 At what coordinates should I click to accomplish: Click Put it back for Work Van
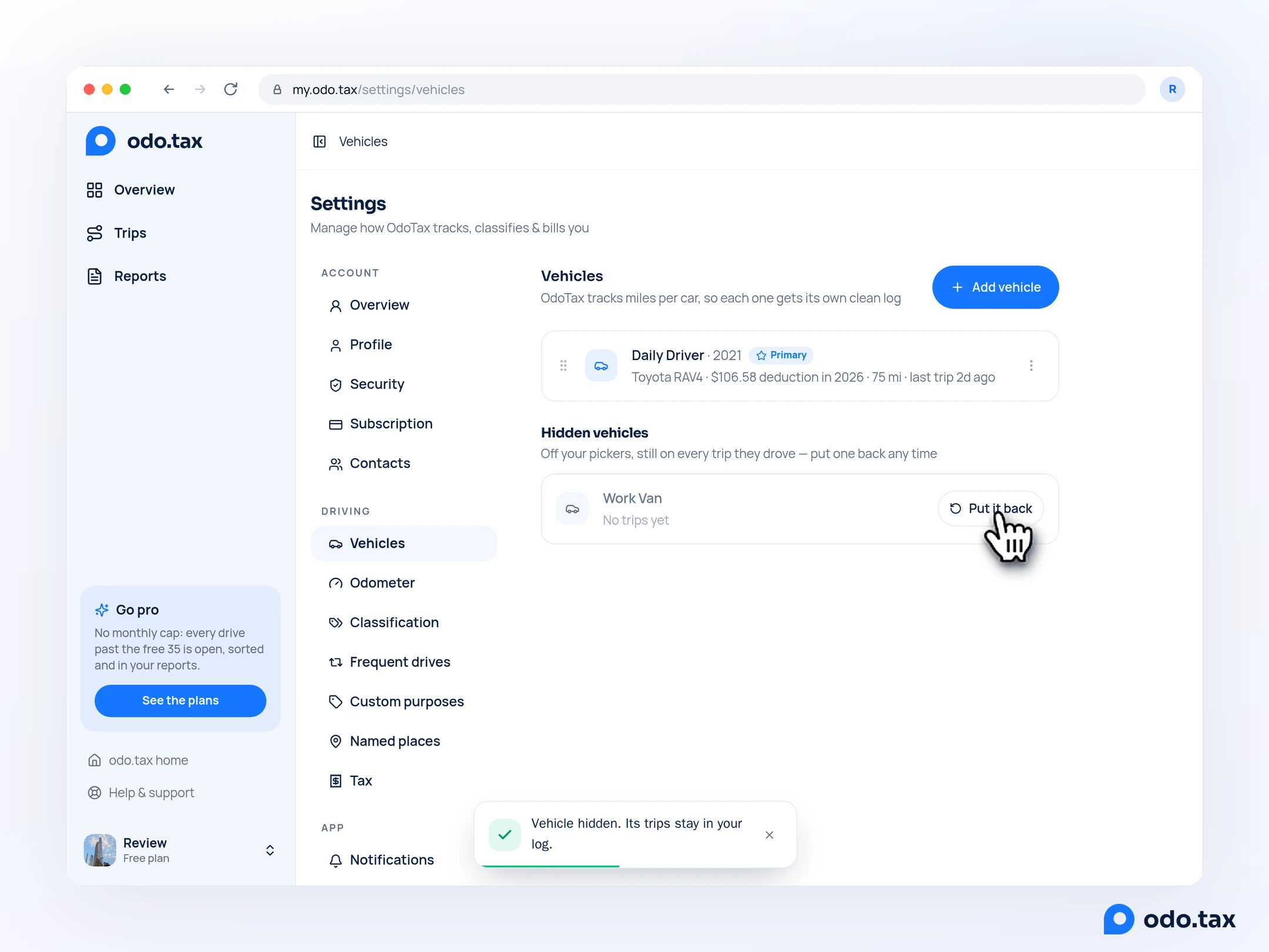(x=991, y=509)
